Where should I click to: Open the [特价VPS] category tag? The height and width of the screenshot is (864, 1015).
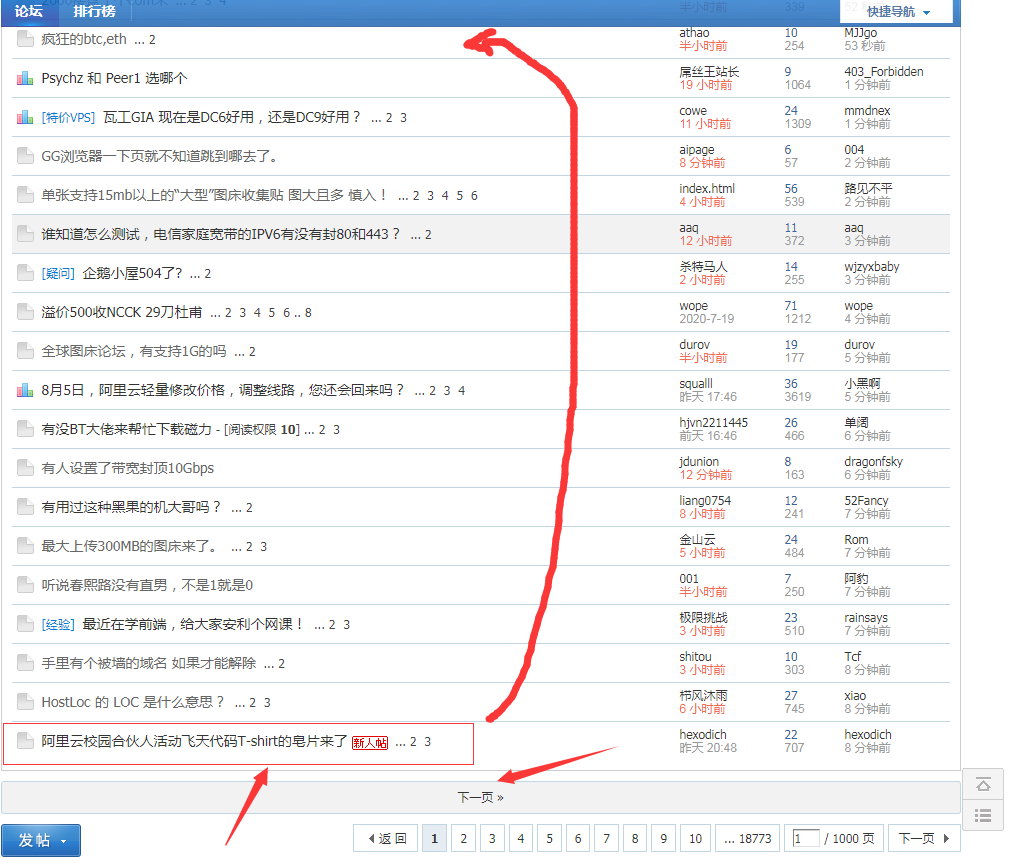pos(68,117)
